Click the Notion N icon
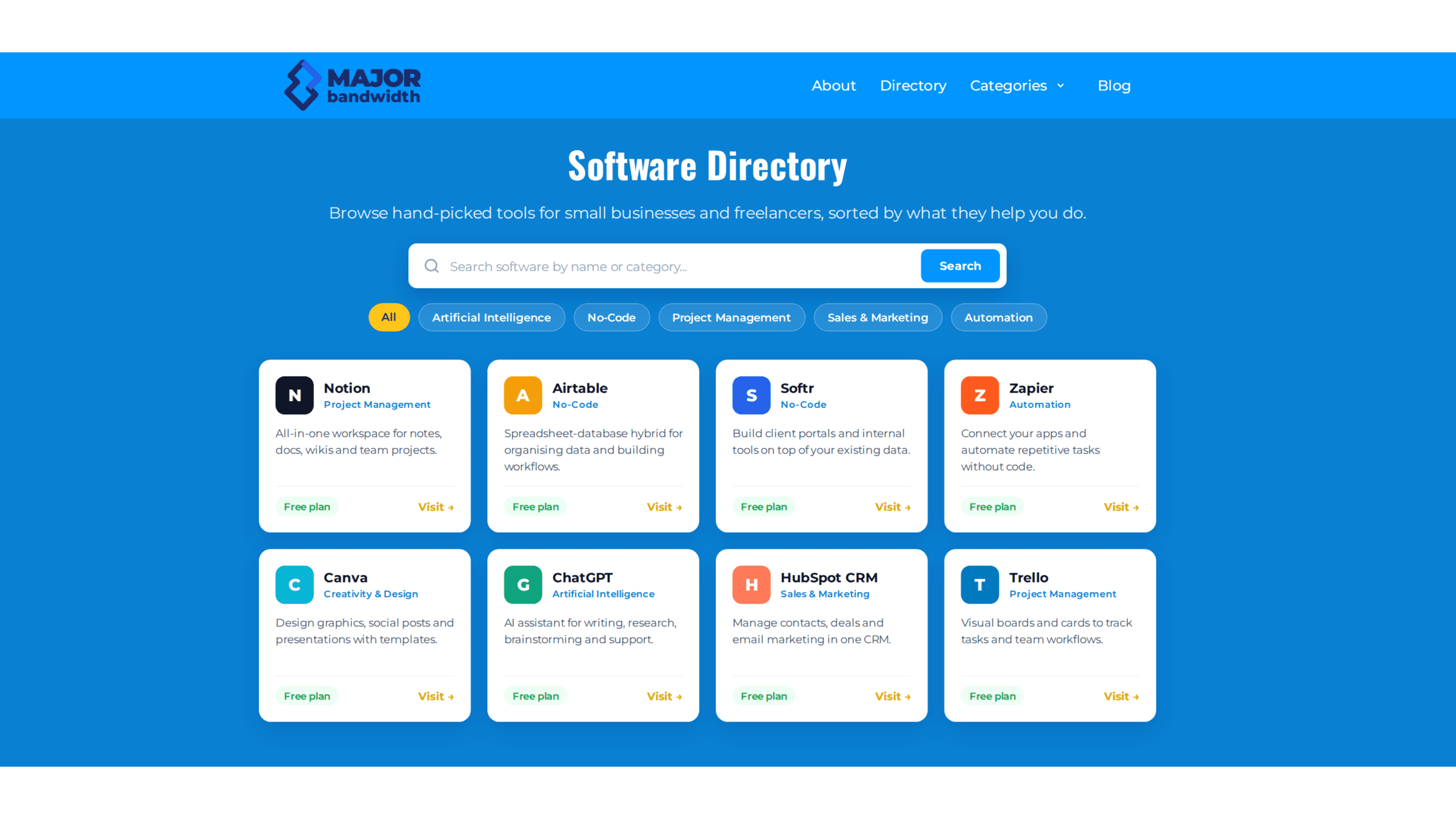The width and height of the screenshot is (1456, 819). (x=295, y=395)
